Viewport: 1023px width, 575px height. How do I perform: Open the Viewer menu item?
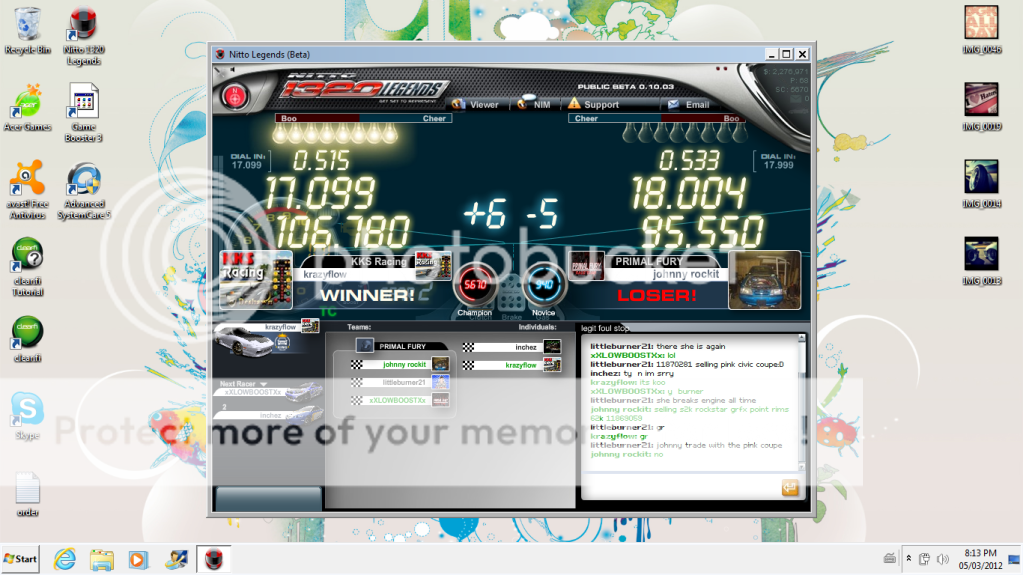[x=476, y=104]
